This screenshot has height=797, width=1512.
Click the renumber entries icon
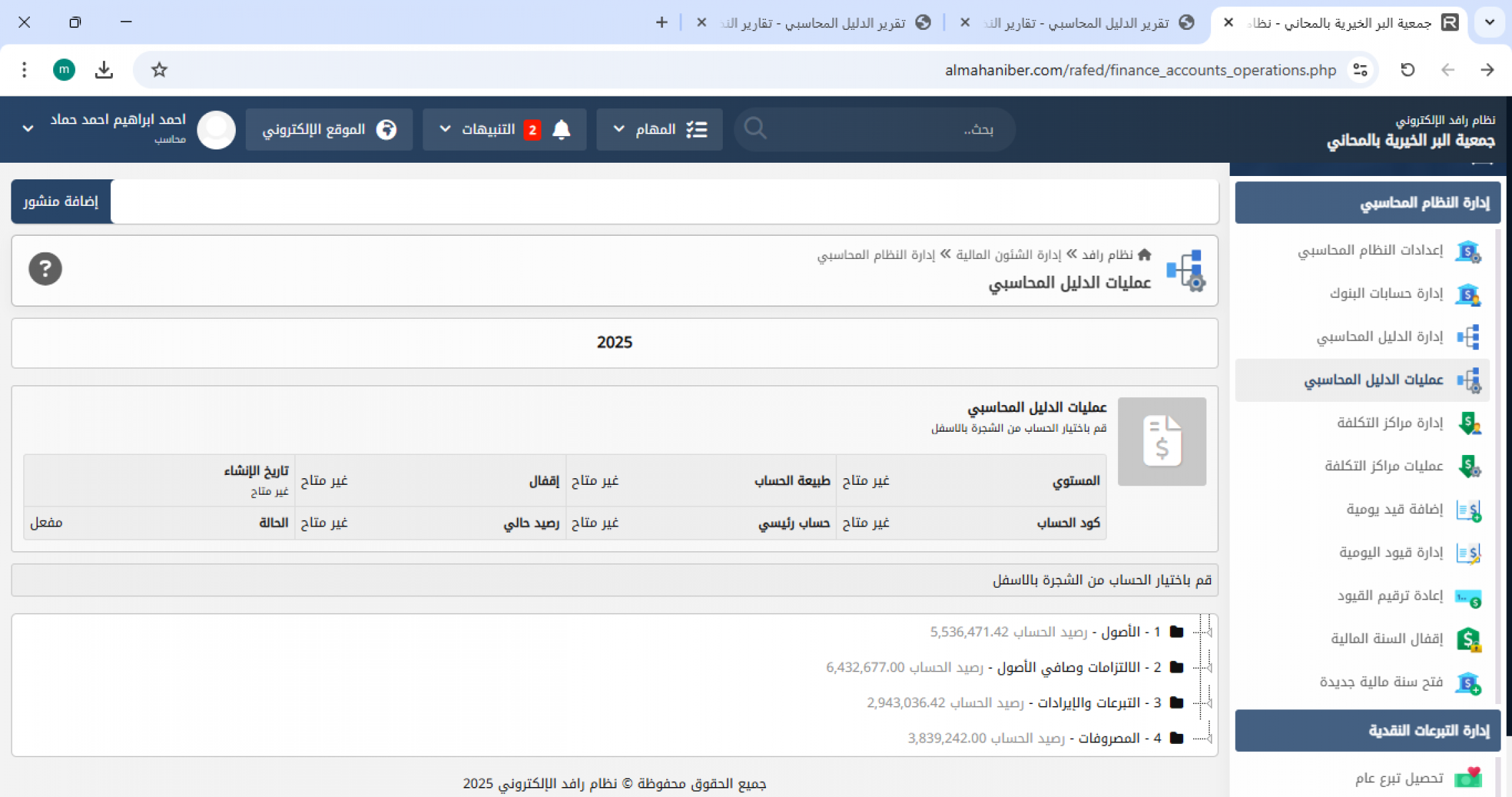click(1468, 596)
